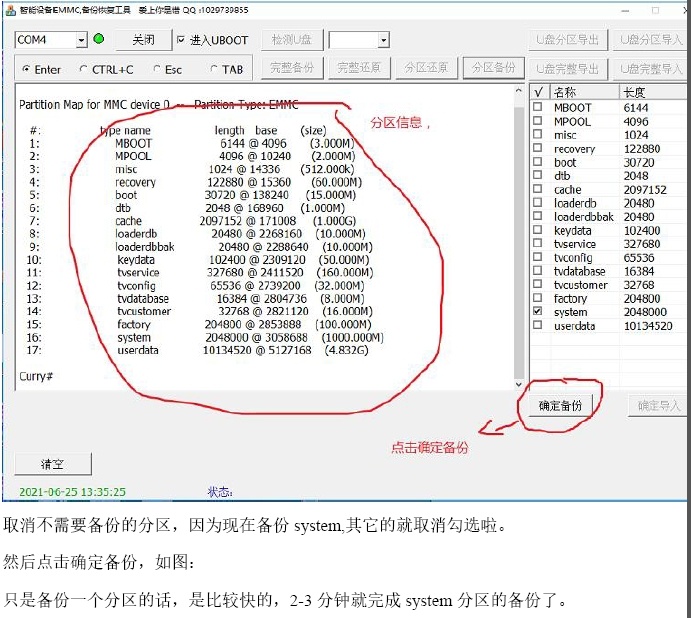The height and width of the screenshot is (618, 691).
Task: Toggle the 进入UBOOT checkbox
Action: click(181, 40)
